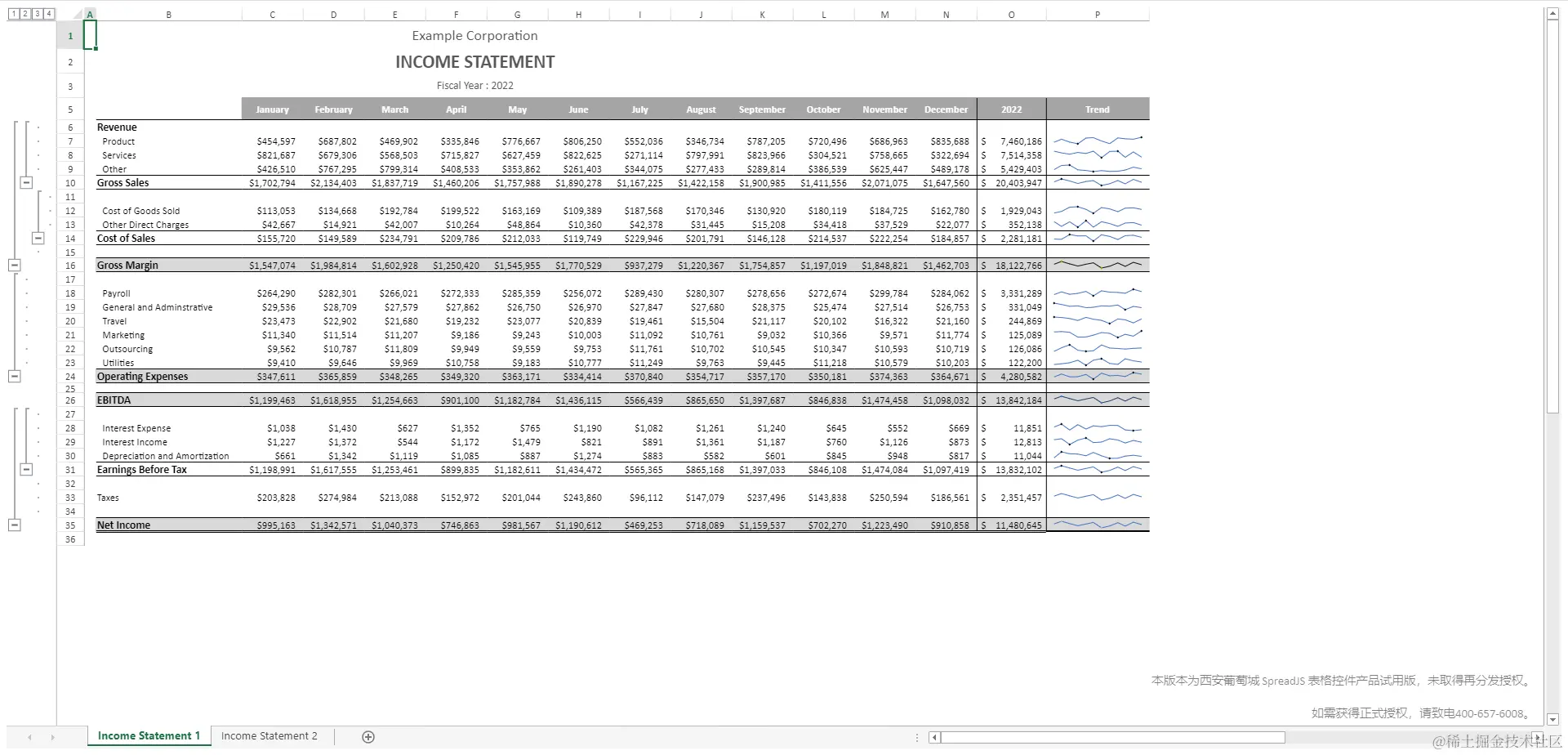Click the 2022 total column heading
Screen dimensions: 1568x755
click(x=1012, y=109)
